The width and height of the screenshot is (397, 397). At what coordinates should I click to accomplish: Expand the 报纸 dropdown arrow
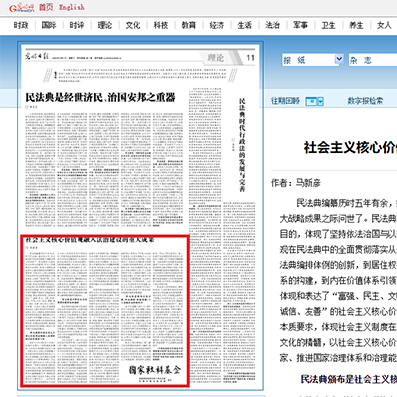pyautogui.click(x=339, y=59)
